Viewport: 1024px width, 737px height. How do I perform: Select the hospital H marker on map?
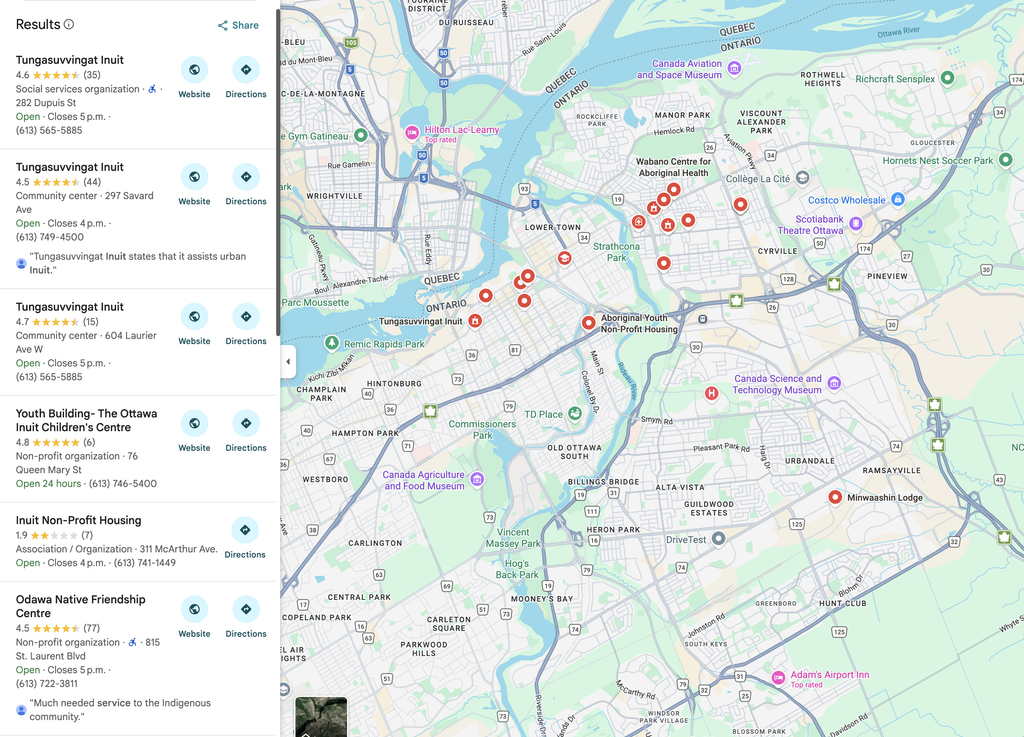pyautogui.click(x=711, y=394)
